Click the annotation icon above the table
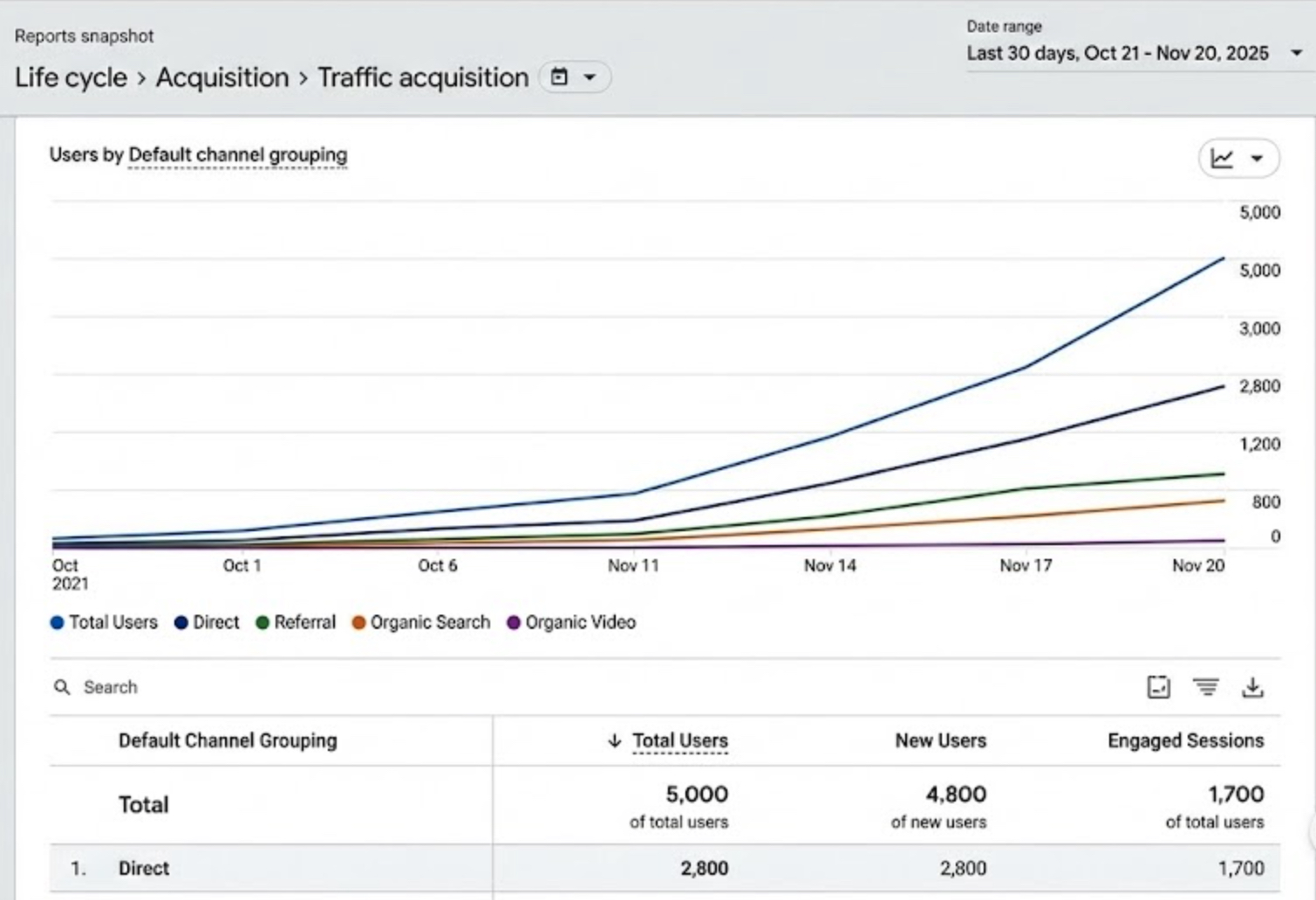Viewport: 1316px width, 900px height. coord(1158,687)
